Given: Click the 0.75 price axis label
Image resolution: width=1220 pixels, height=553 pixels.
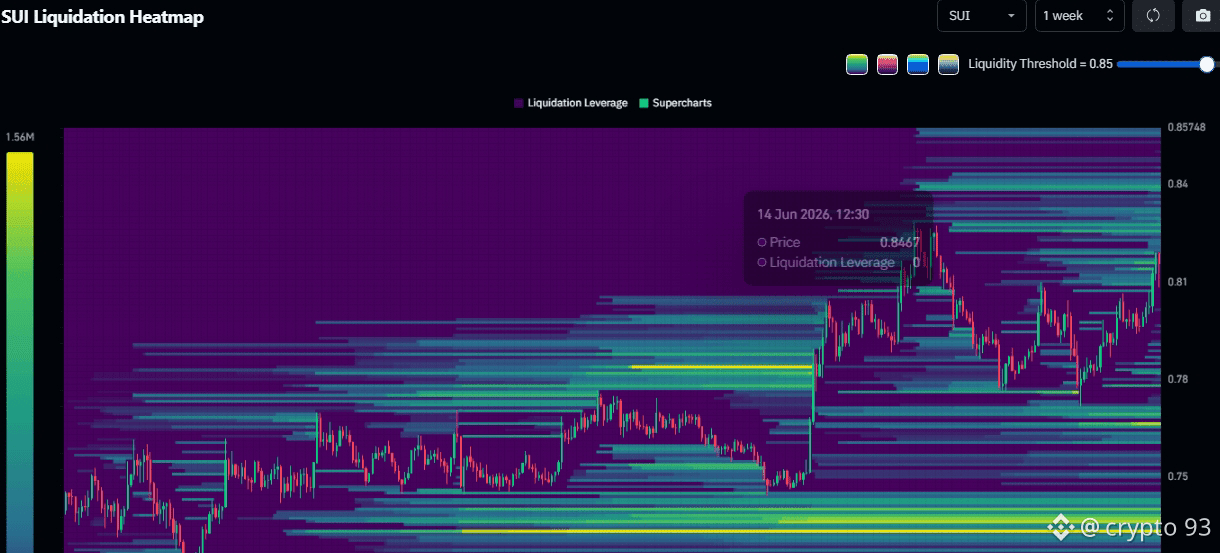Looking at the screenshot, I should 1177,477.
